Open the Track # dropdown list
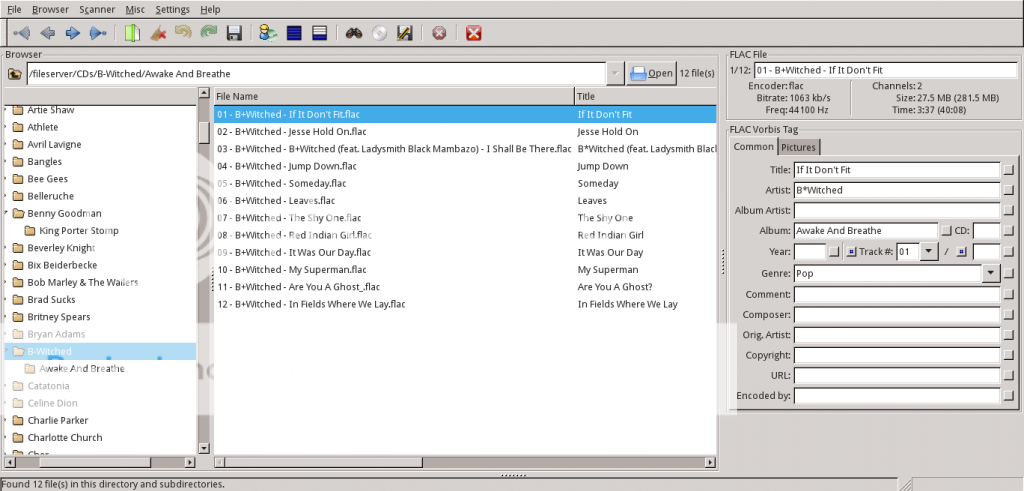Viewport: 1024px width, 491px height. 929,252
